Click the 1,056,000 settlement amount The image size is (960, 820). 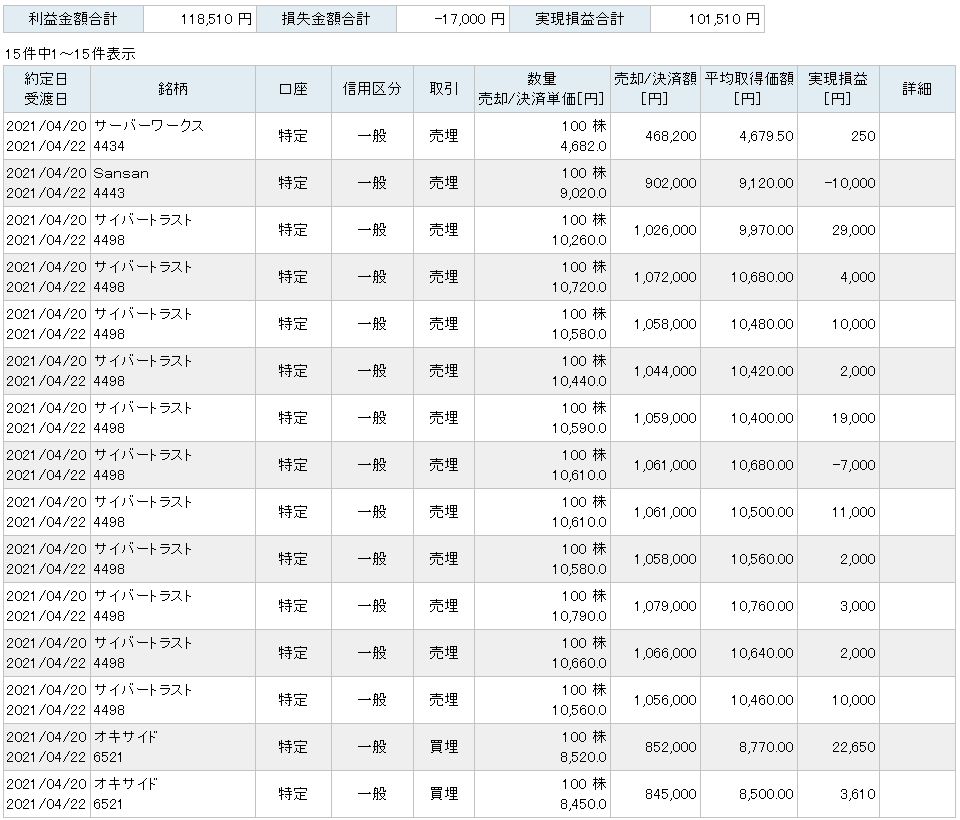[665, 700]
